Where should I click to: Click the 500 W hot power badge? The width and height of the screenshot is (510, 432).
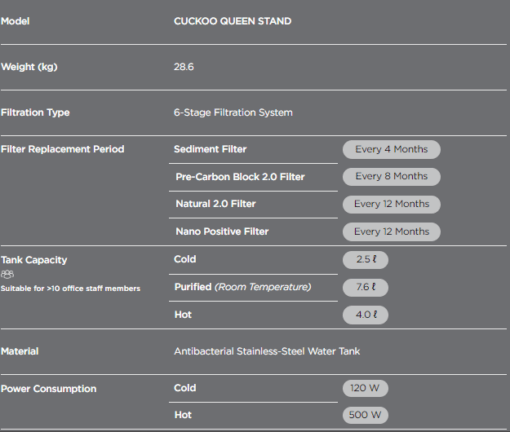click(x=365, y=415)
